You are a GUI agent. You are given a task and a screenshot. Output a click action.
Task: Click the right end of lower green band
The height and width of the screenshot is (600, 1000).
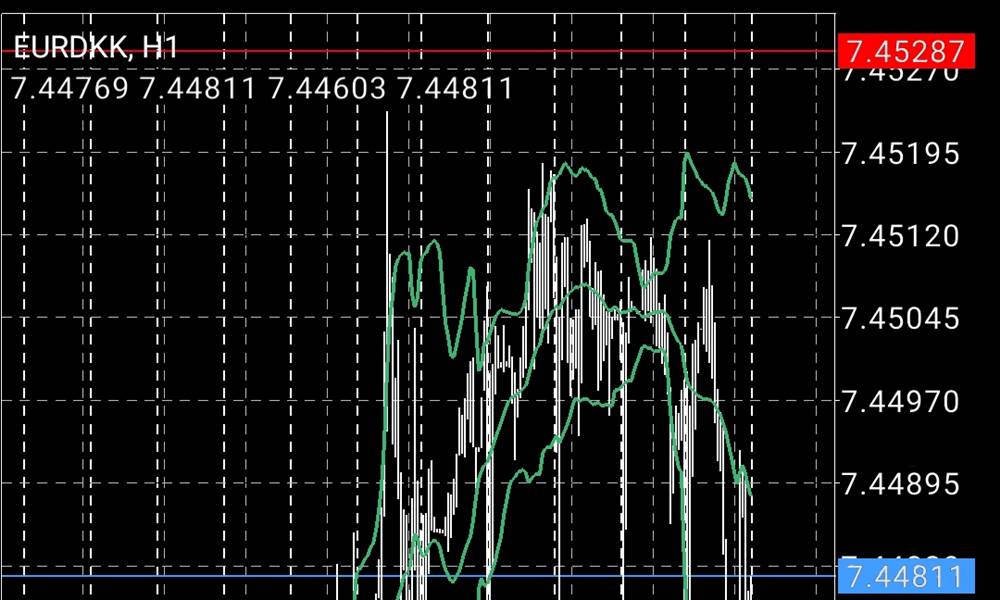[751, 494]
